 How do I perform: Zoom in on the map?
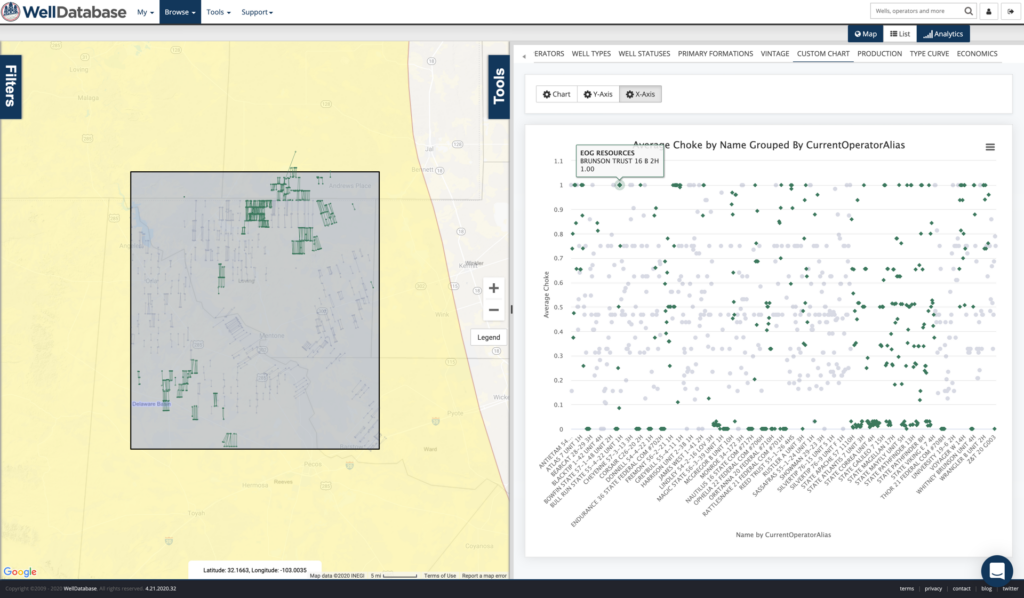tap(494, 288)
